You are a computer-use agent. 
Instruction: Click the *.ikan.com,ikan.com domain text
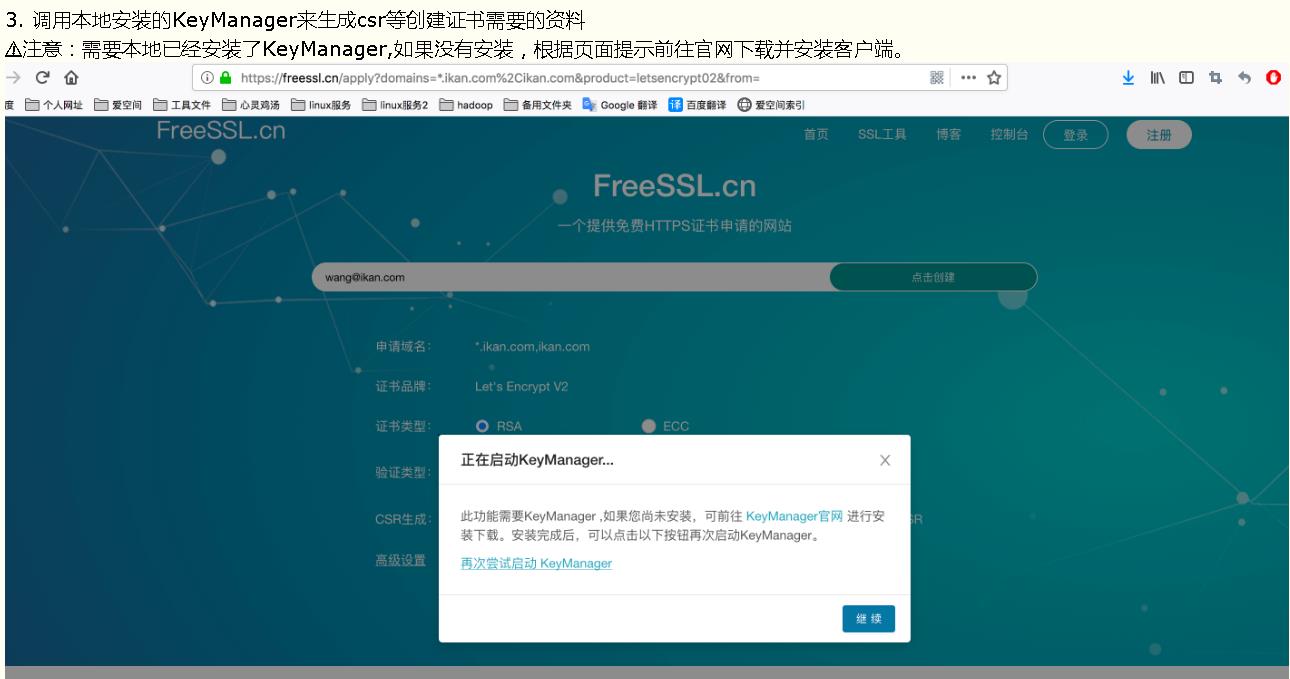click(532, 346)
